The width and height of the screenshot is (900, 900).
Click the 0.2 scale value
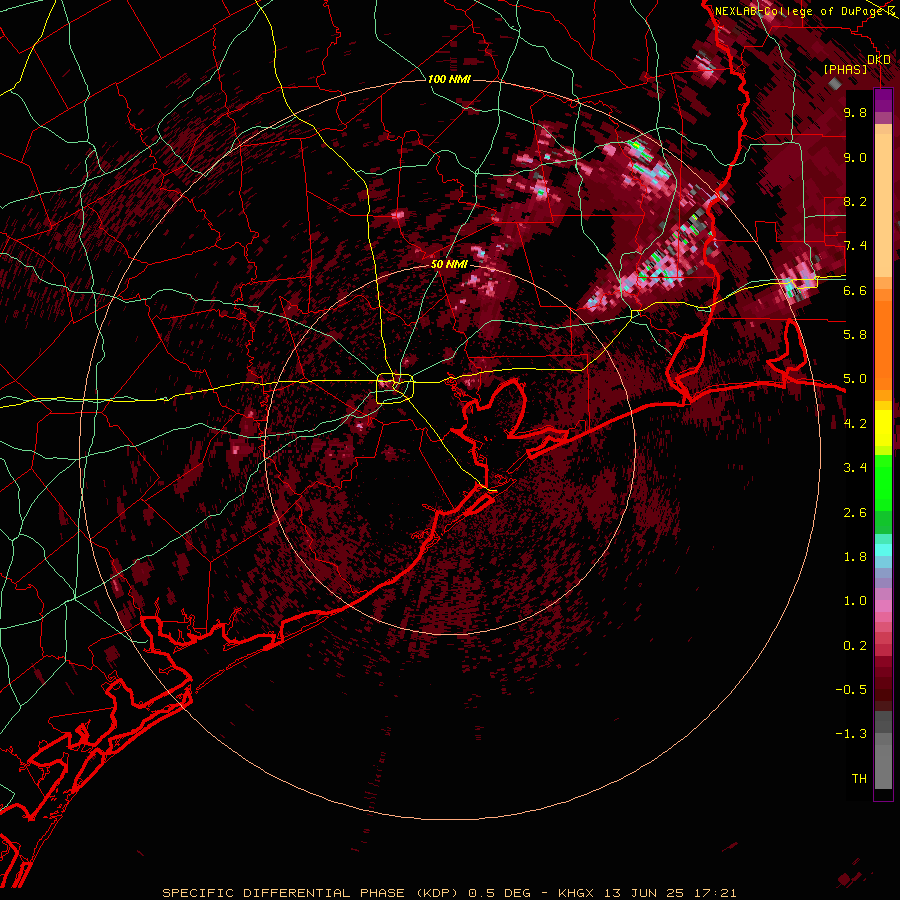855,646
